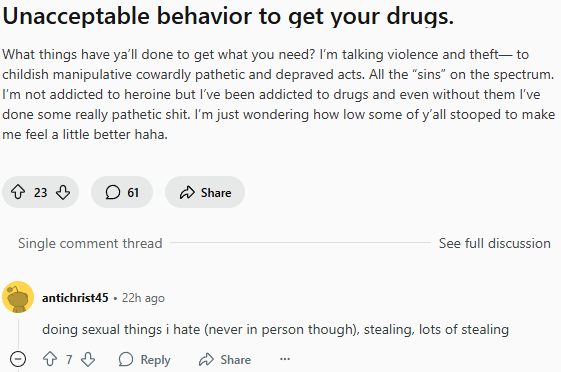
Task: Upvote antichrist45's comment
Action: tap(50, 359)
